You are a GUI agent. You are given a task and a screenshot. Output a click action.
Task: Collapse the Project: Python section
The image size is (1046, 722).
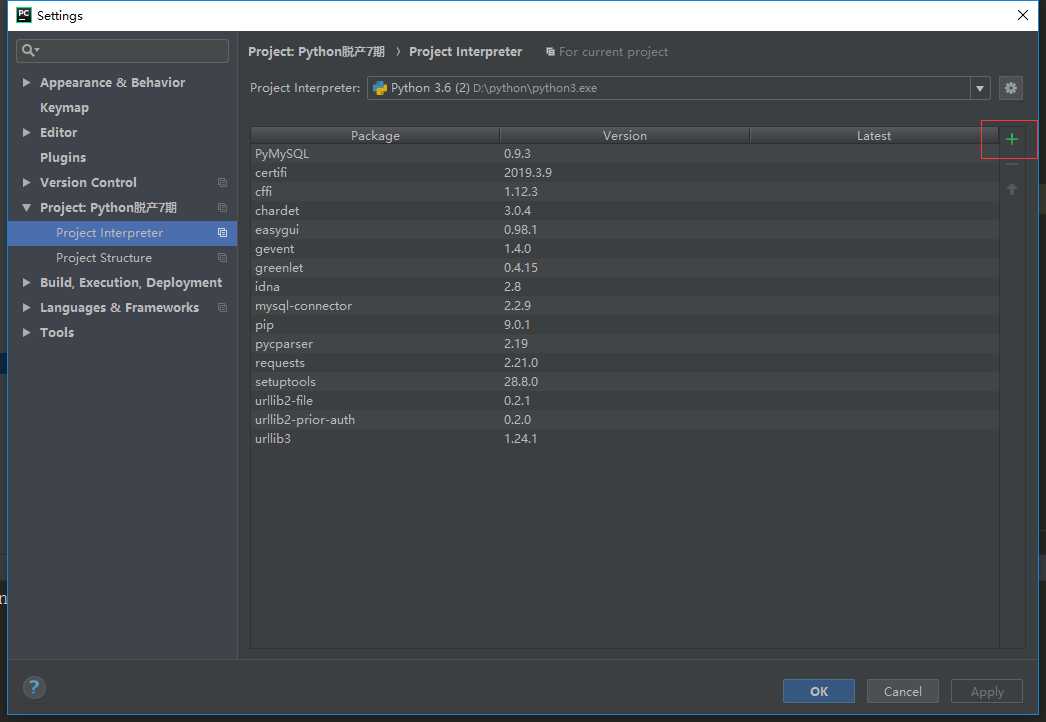click(x=26, y=208)
